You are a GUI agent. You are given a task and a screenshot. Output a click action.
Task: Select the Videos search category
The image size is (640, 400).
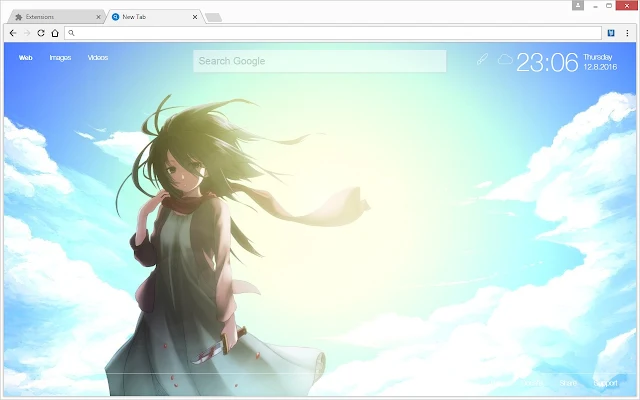pos(98,58)
